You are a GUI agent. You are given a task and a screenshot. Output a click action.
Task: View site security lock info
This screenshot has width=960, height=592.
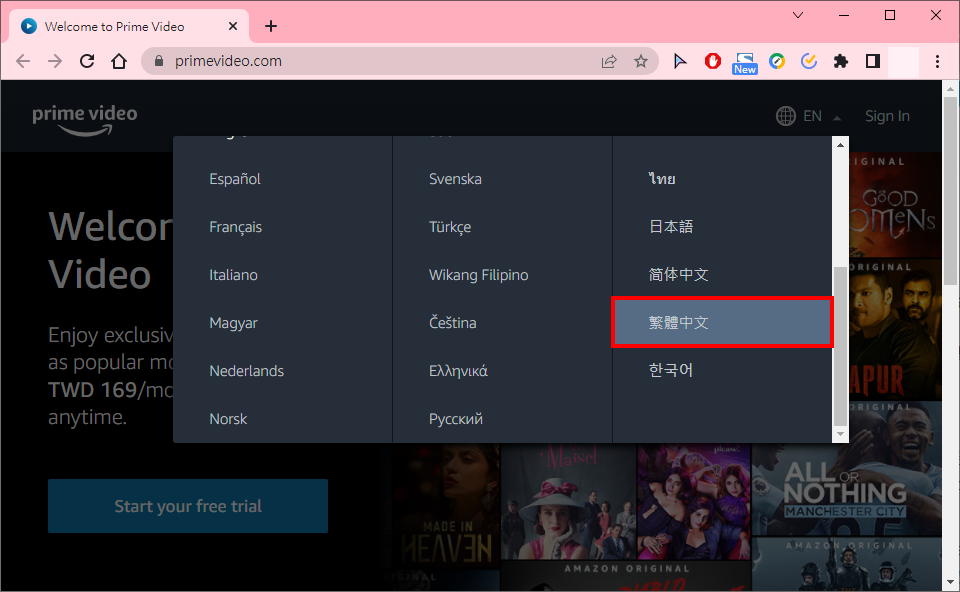(159, 61)
